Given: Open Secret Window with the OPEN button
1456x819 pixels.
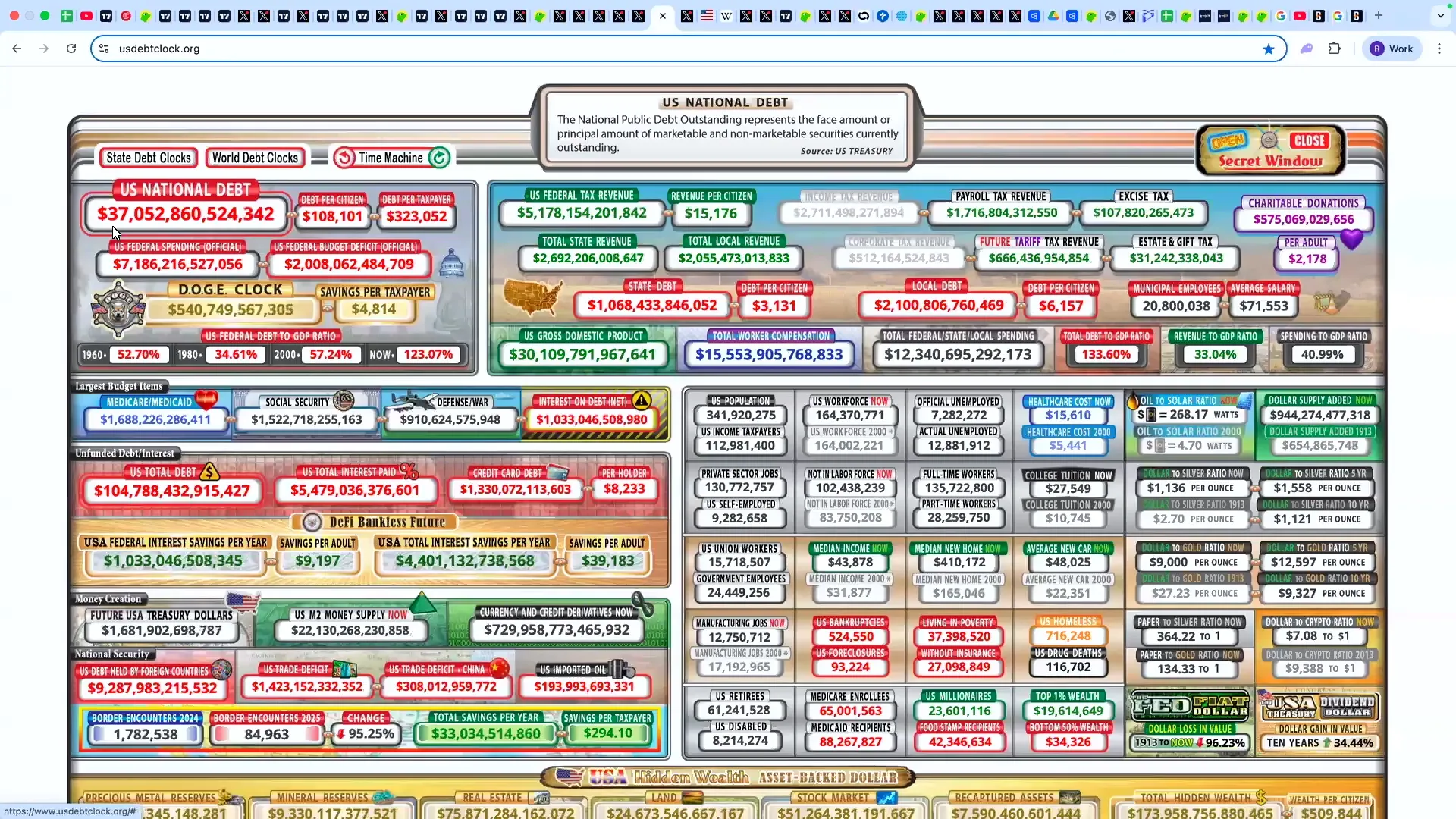Looking at the screenshot, I should (x=1228, y=141).
